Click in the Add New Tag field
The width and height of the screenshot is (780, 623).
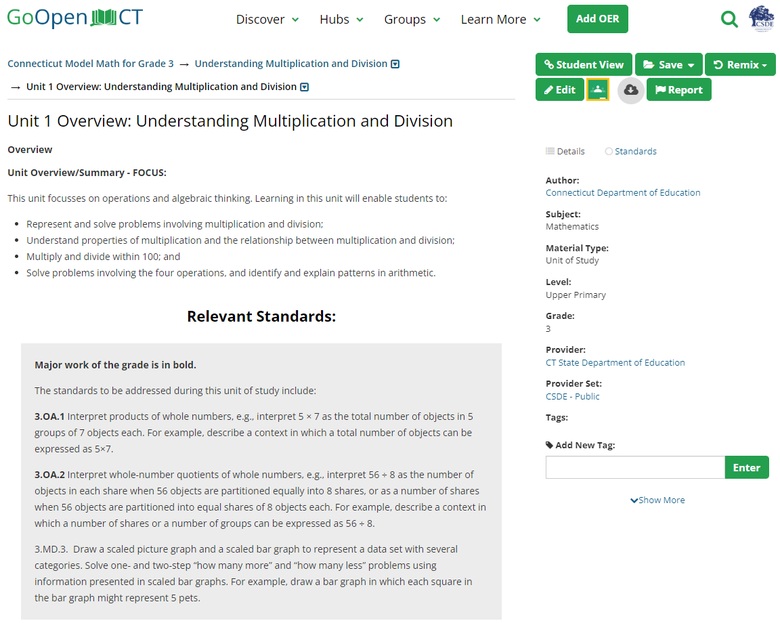[635, 467]
